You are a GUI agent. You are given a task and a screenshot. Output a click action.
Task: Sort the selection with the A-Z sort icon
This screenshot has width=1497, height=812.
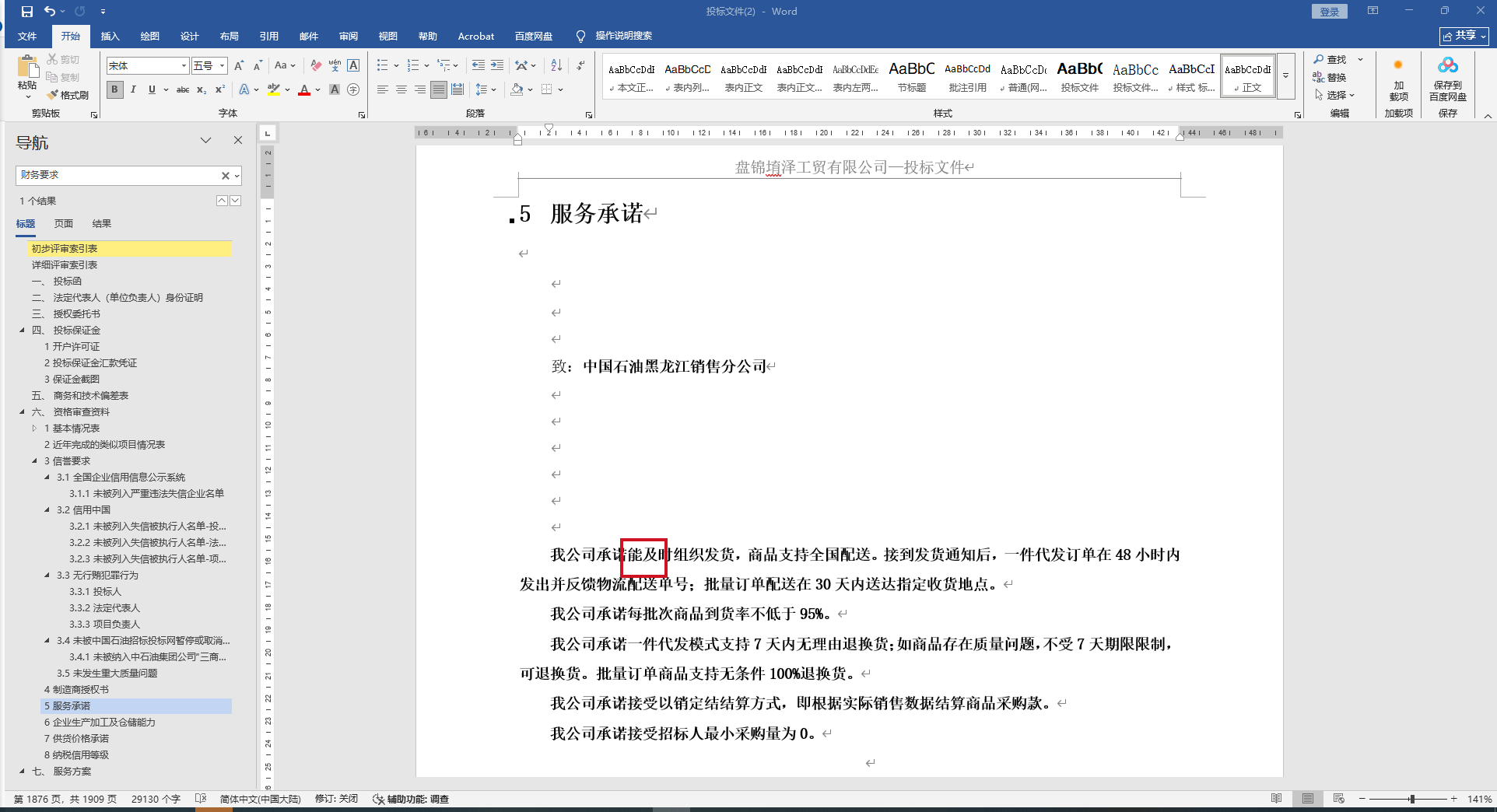point(556,66)
